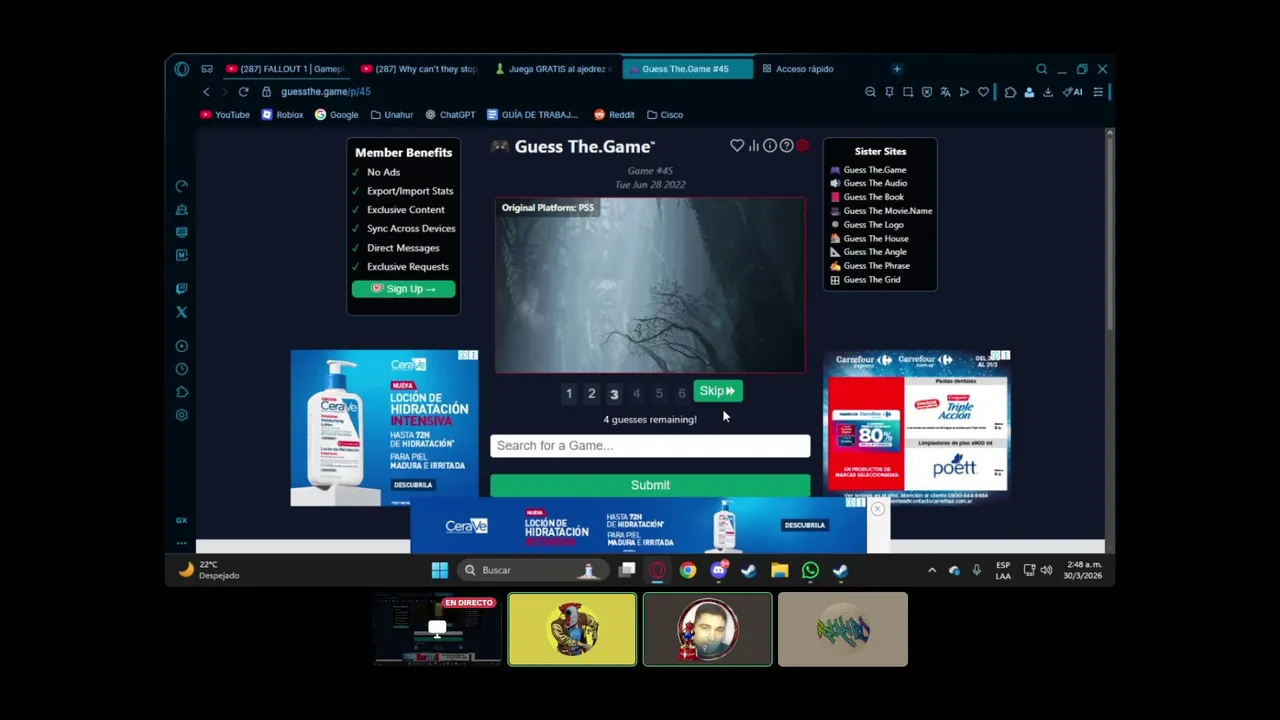Select screenshot number 3
This screenshot has height=720, width=1280.
coord(614,394)
